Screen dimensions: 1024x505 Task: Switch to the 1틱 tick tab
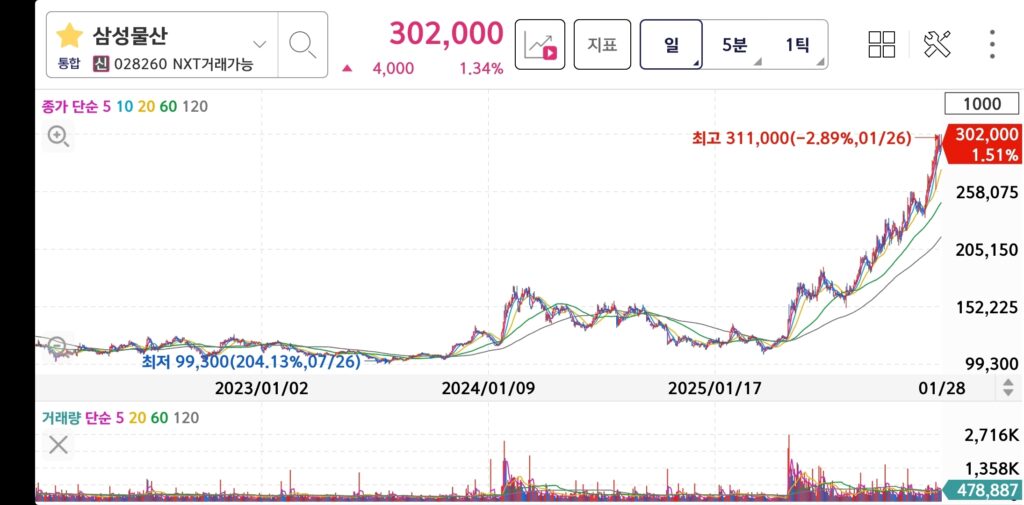click(797, 44)
